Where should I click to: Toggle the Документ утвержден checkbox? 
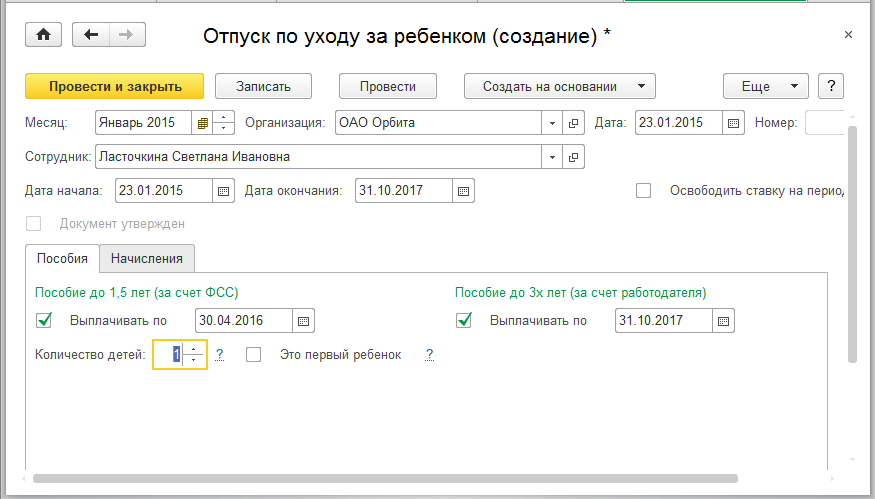point(33,224)
